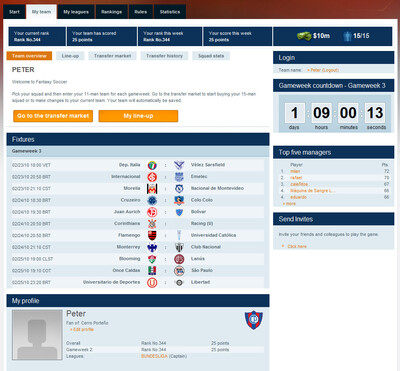Expand more top managers list

[289, 204]
